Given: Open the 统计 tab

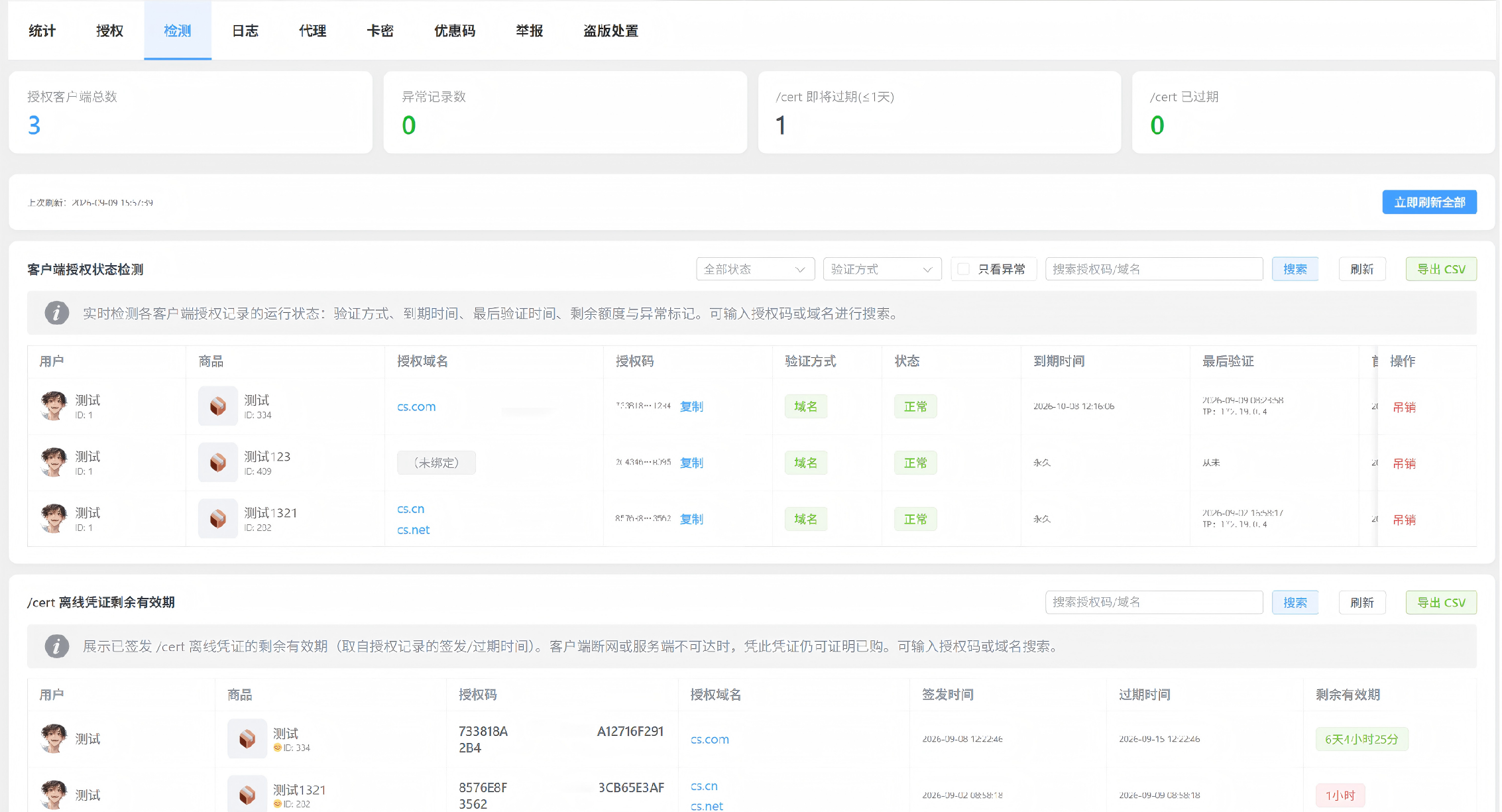Looking at the screenshot, I should (42, 30).
